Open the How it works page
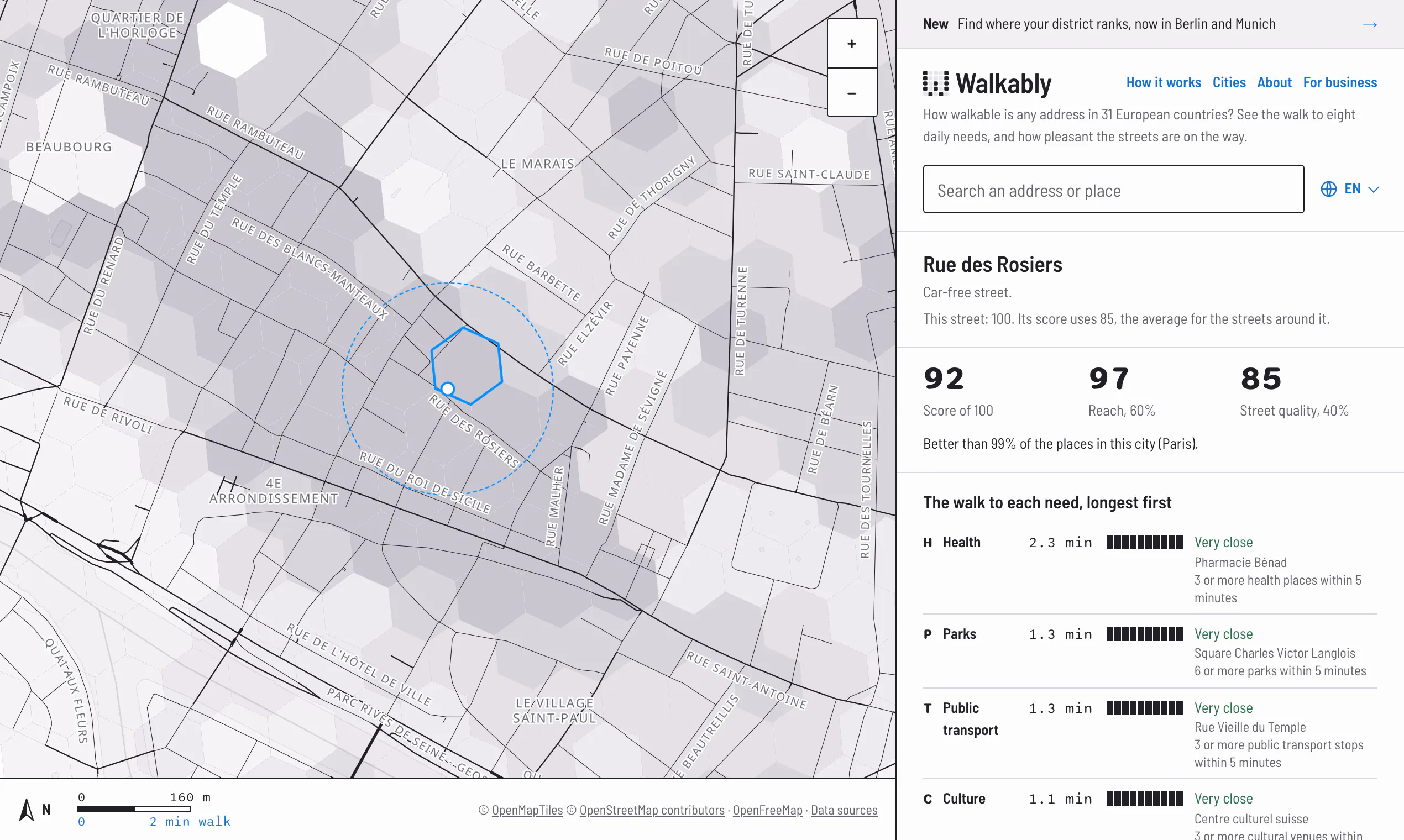The image size is (1404, 840). click(x=1164, y=83)
